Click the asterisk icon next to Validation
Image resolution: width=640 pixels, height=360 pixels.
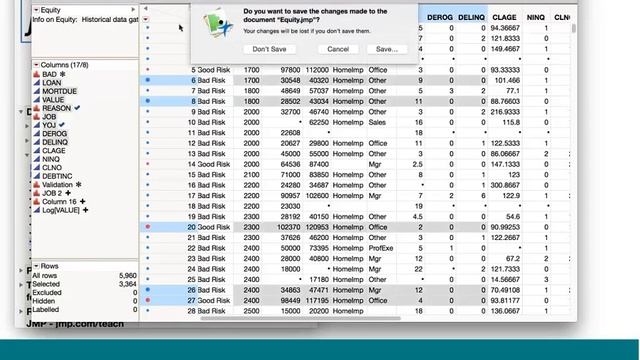click(79, 184)
